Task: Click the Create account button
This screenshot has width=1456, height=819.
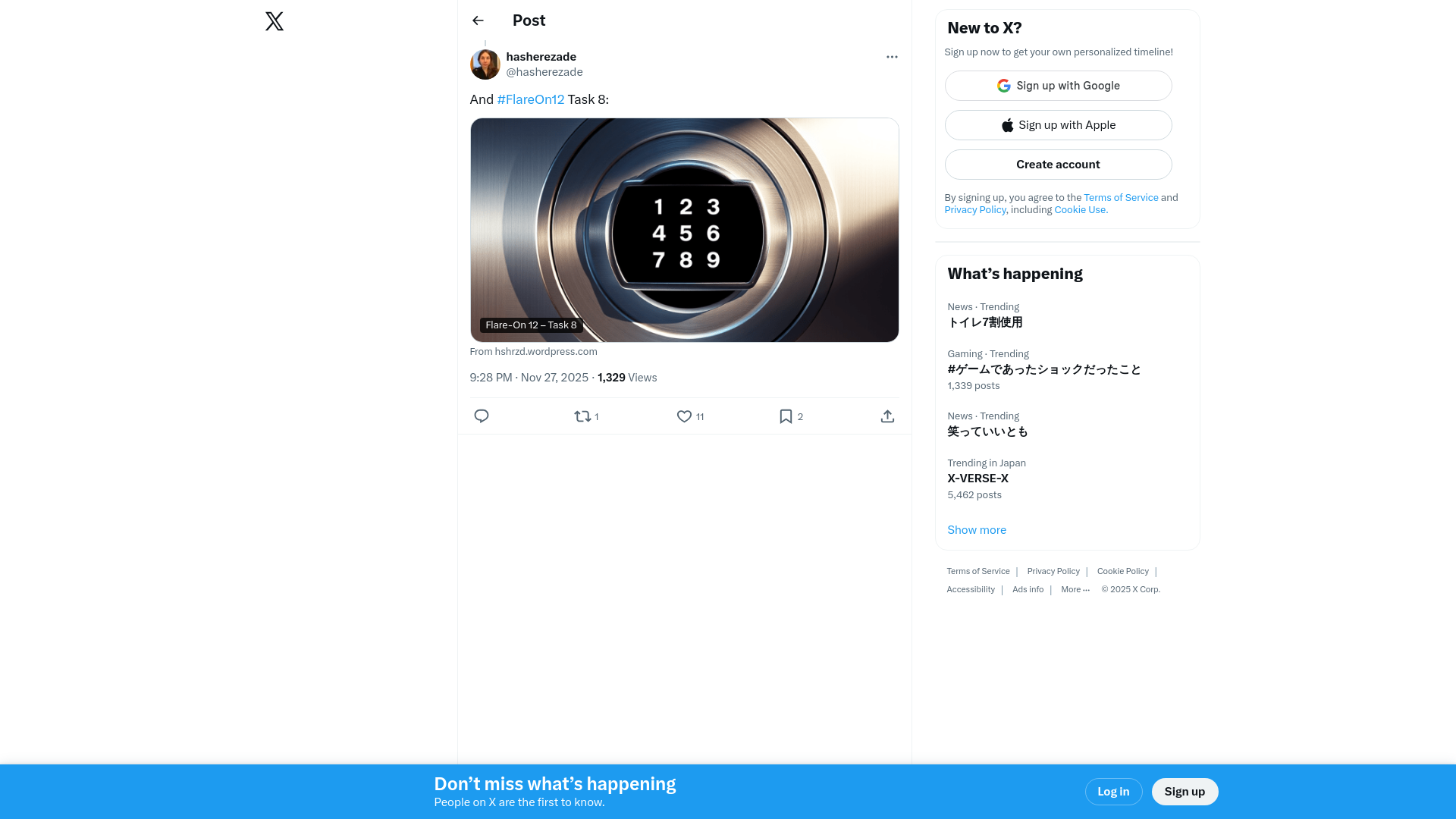Action: coord(1058,165)
